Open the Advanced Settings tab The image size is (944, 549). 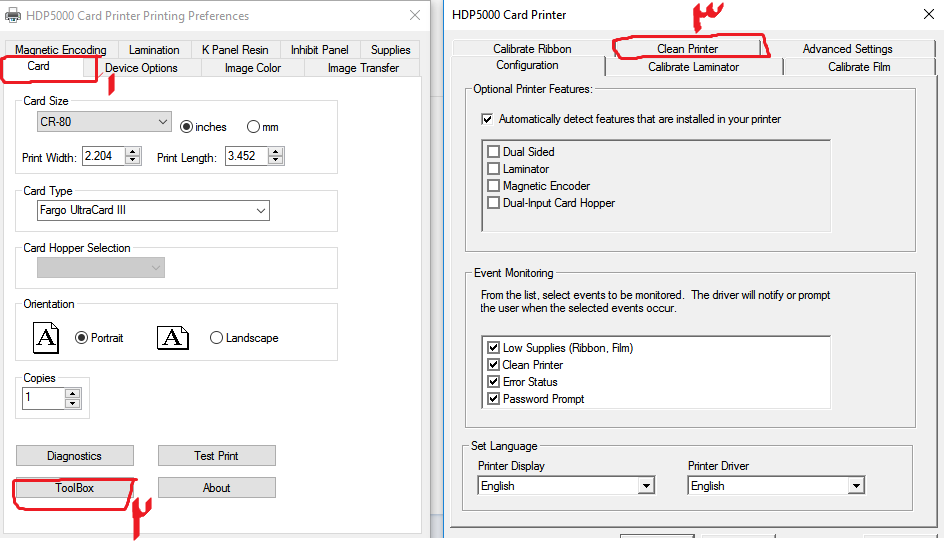[x=848, y=49]
